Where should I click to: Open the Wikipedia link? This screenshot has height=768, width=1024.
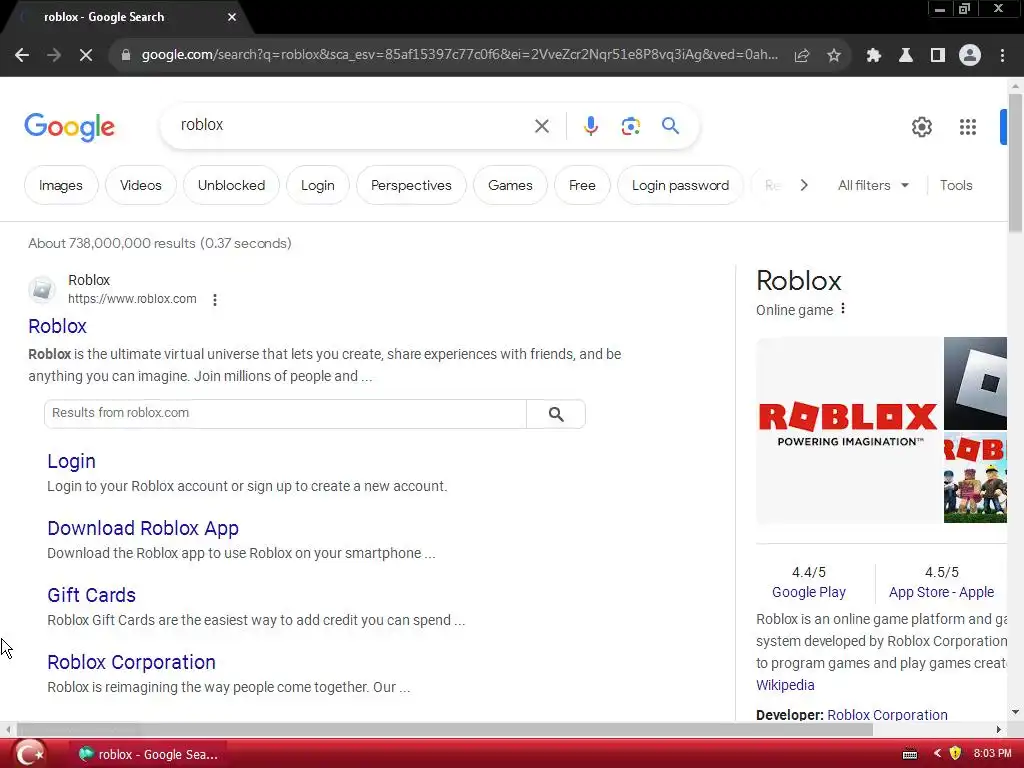pyautogui.click(x=785, y=685)
